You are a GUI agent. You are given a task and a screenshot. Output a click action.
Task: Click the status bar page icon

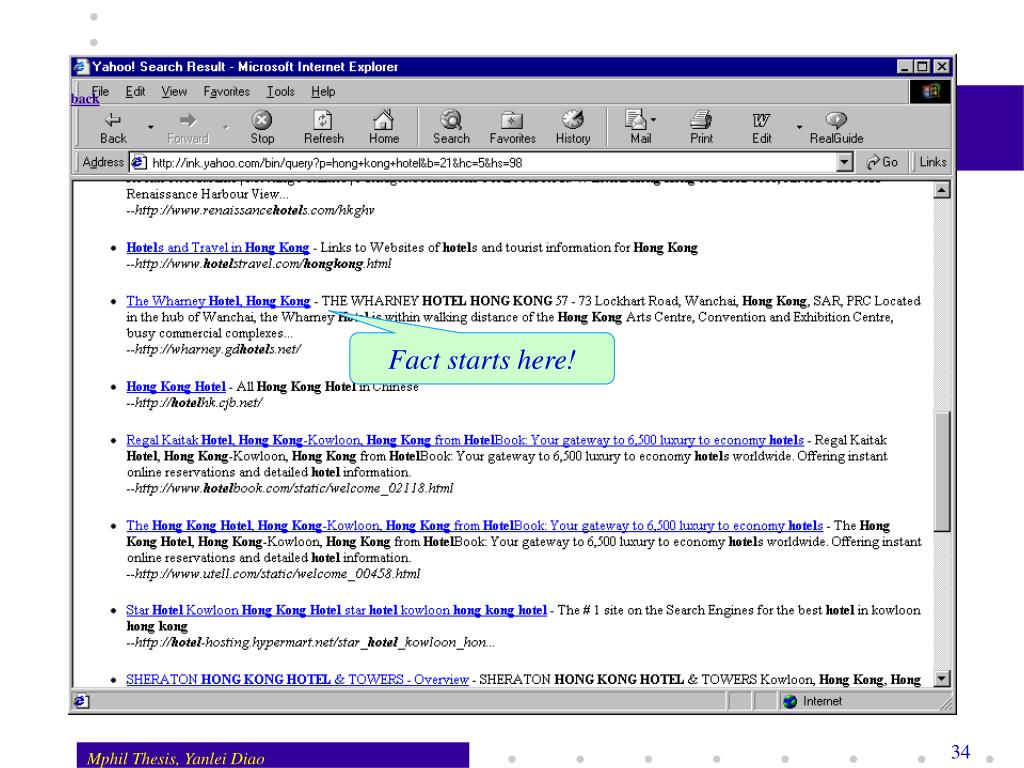pos(81,701)
